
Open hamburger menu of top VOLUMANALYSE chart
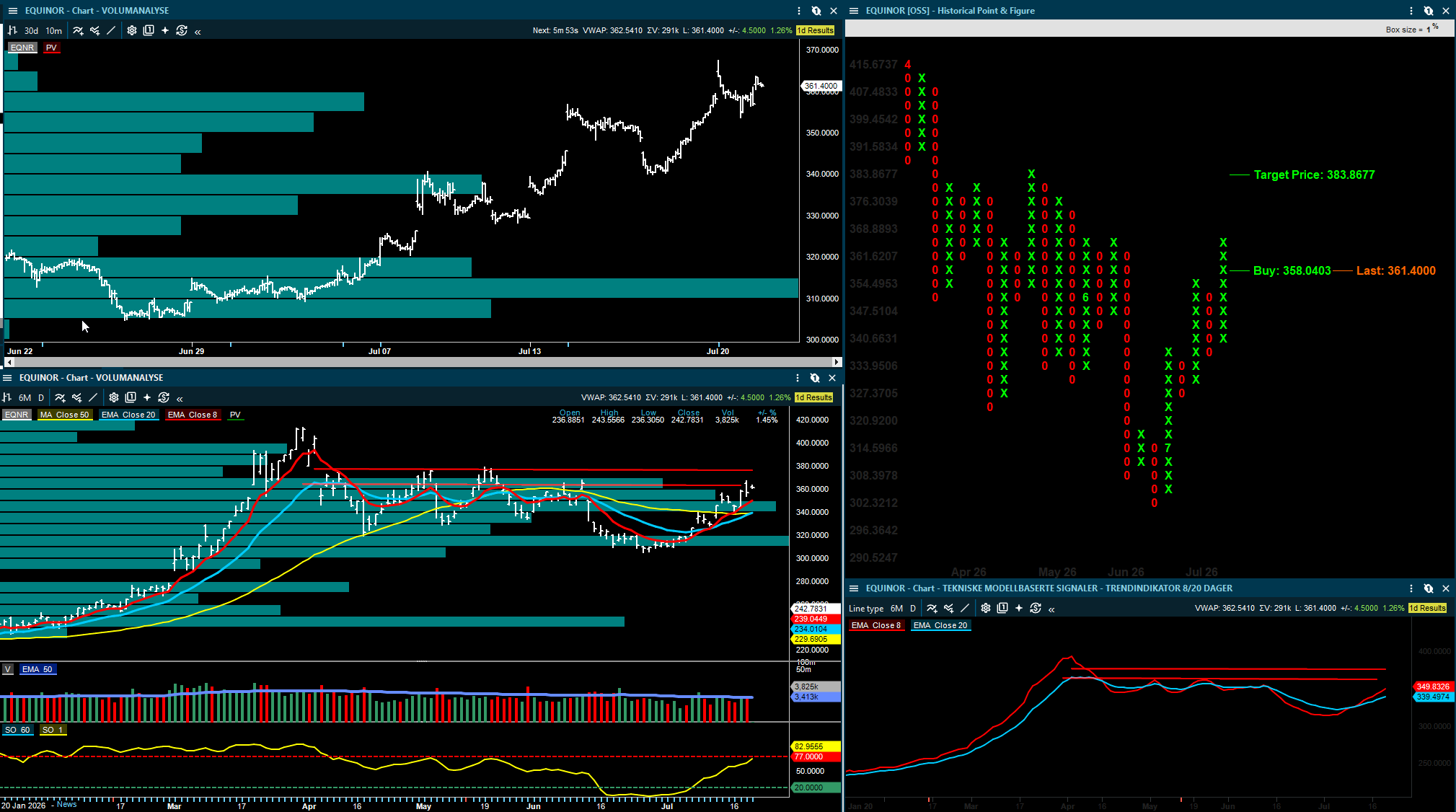click(x=12, y=11)
